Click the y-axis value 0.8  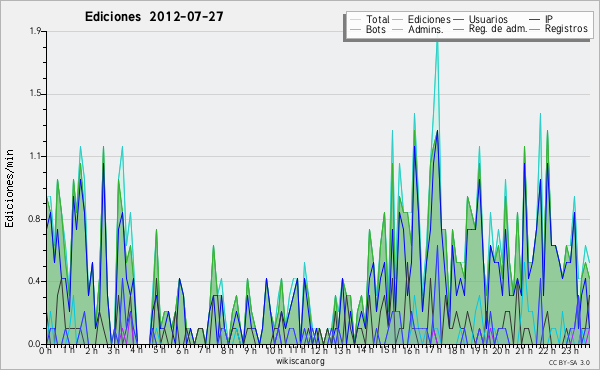35,219
